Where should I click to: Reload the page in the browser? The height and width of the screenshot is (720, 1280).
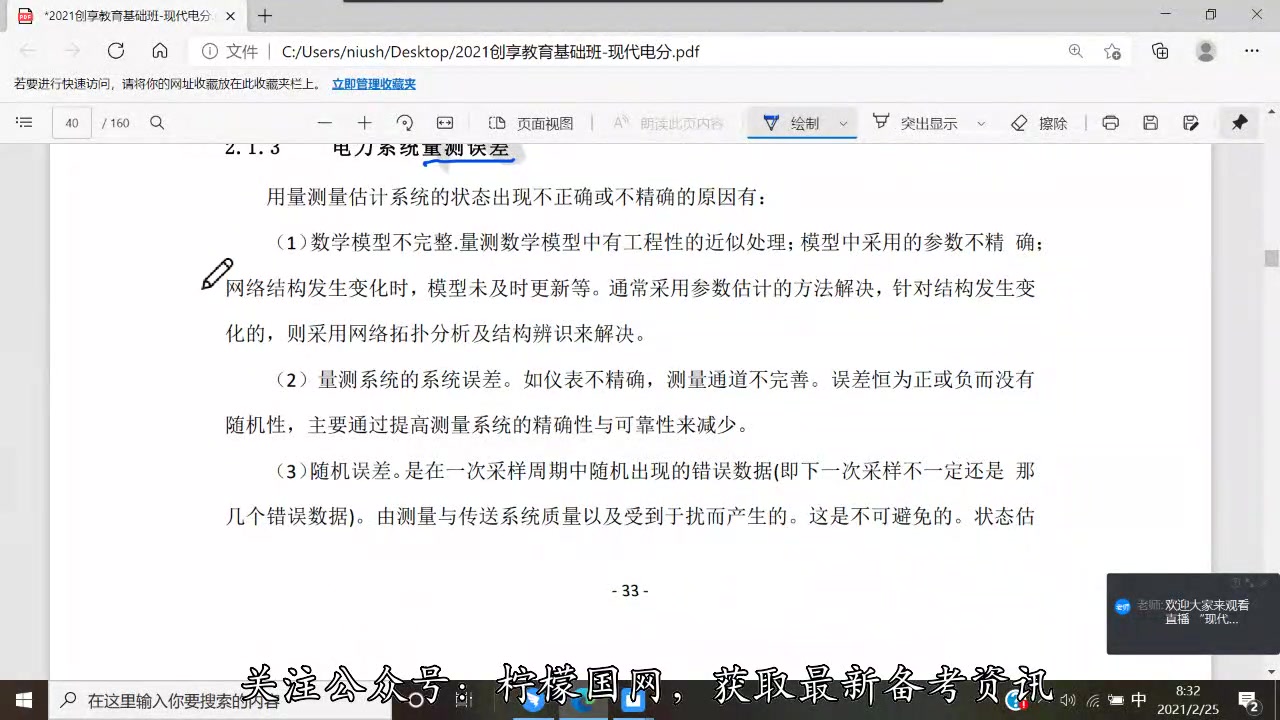[116, 51]
